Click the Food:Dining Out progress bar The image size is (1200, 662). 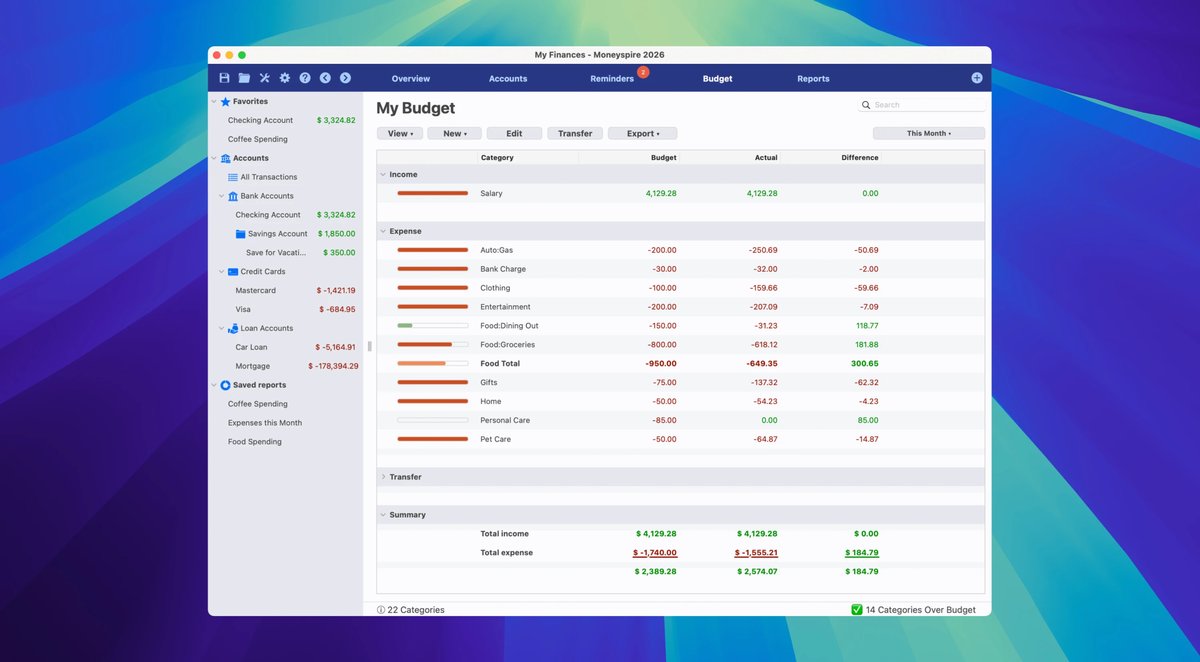[x=432, y=326]
